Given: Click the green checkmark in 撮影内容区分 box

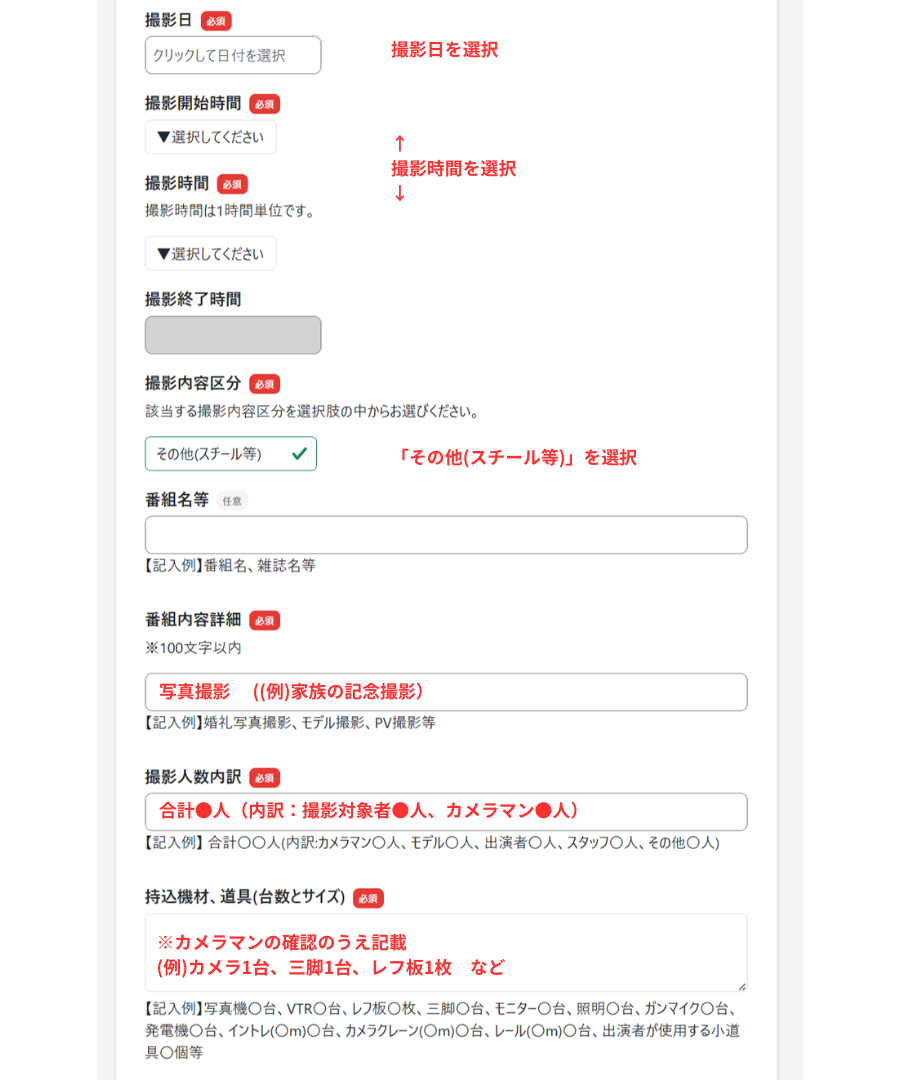Looking at the screenshot, I should click(299, 453).
